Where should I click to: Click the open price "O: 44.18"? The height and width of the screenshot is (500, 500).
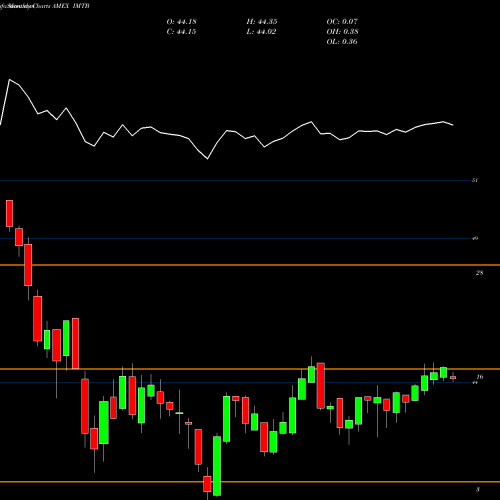(x=181, y=22)
